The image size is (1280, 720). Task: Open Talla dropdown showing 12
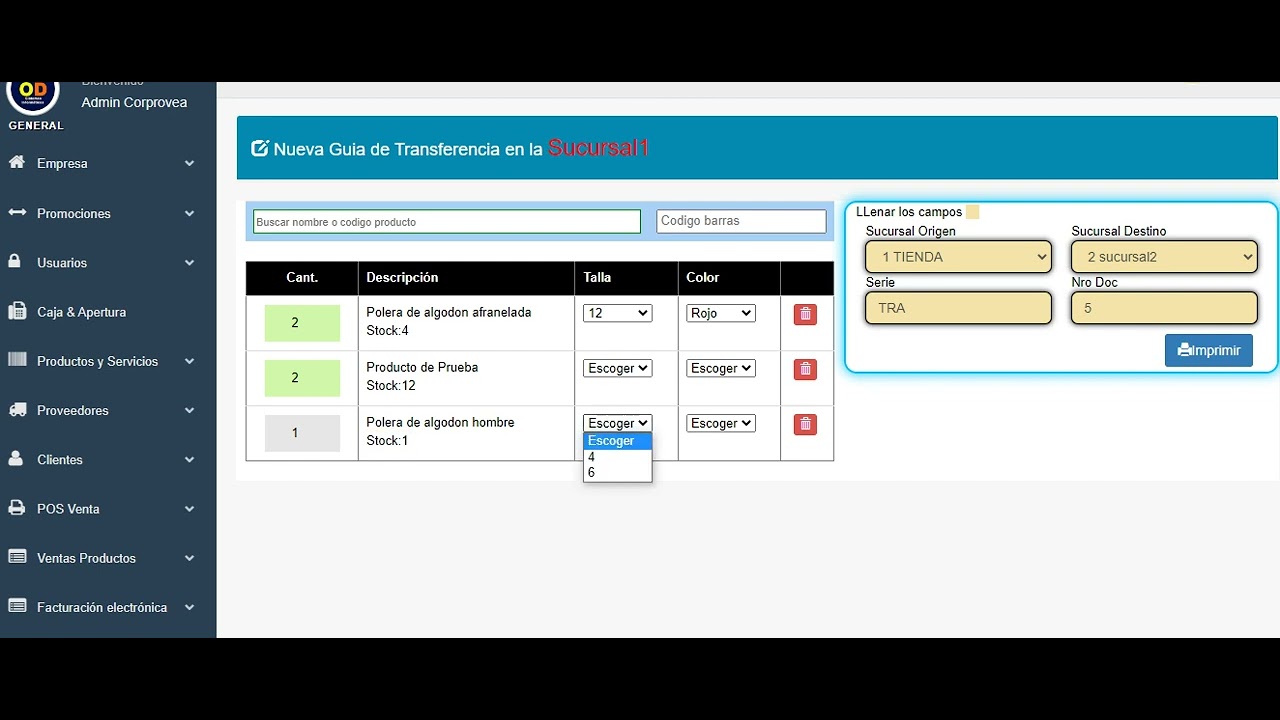click(x=617, y=313)
